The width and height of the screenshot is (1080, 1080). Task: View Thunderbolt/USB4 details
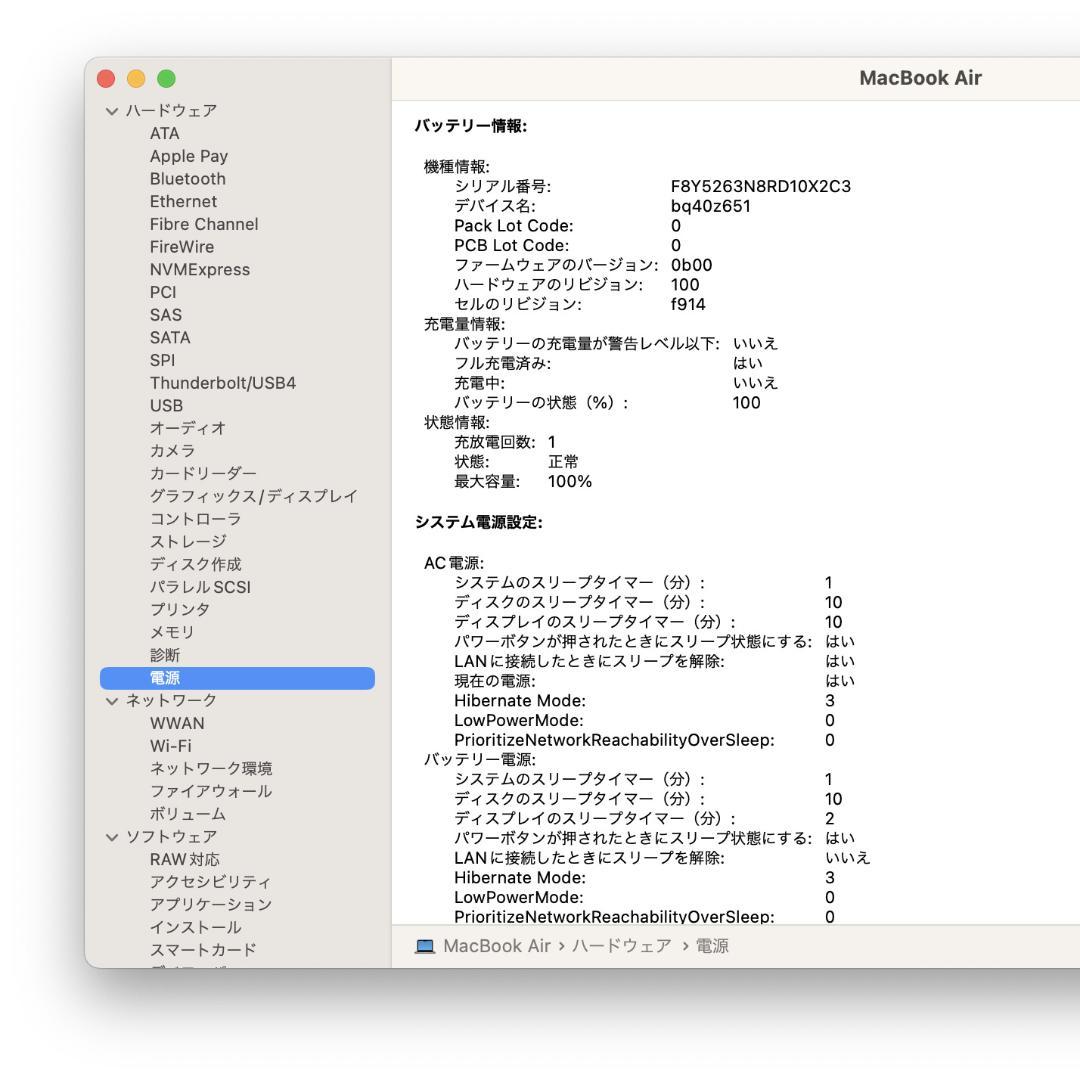click(x=221, y=382)
